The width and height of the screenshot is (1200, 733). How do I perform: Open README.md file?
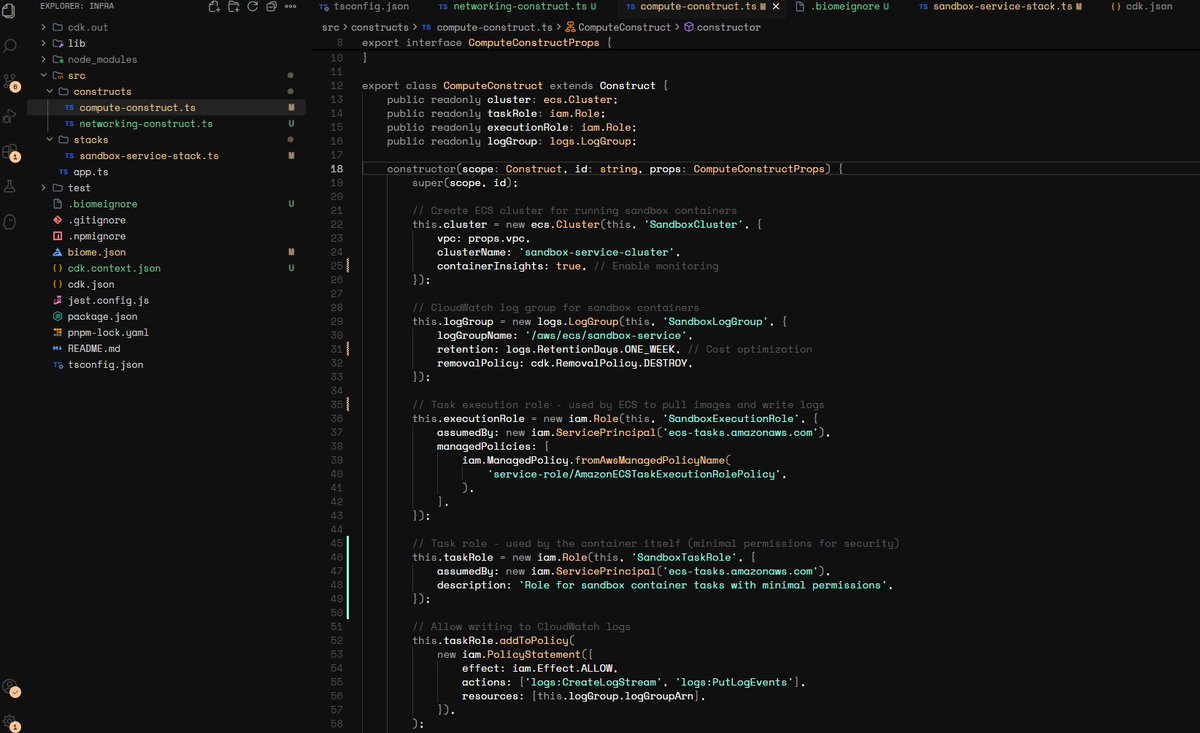tap(166, 348)
